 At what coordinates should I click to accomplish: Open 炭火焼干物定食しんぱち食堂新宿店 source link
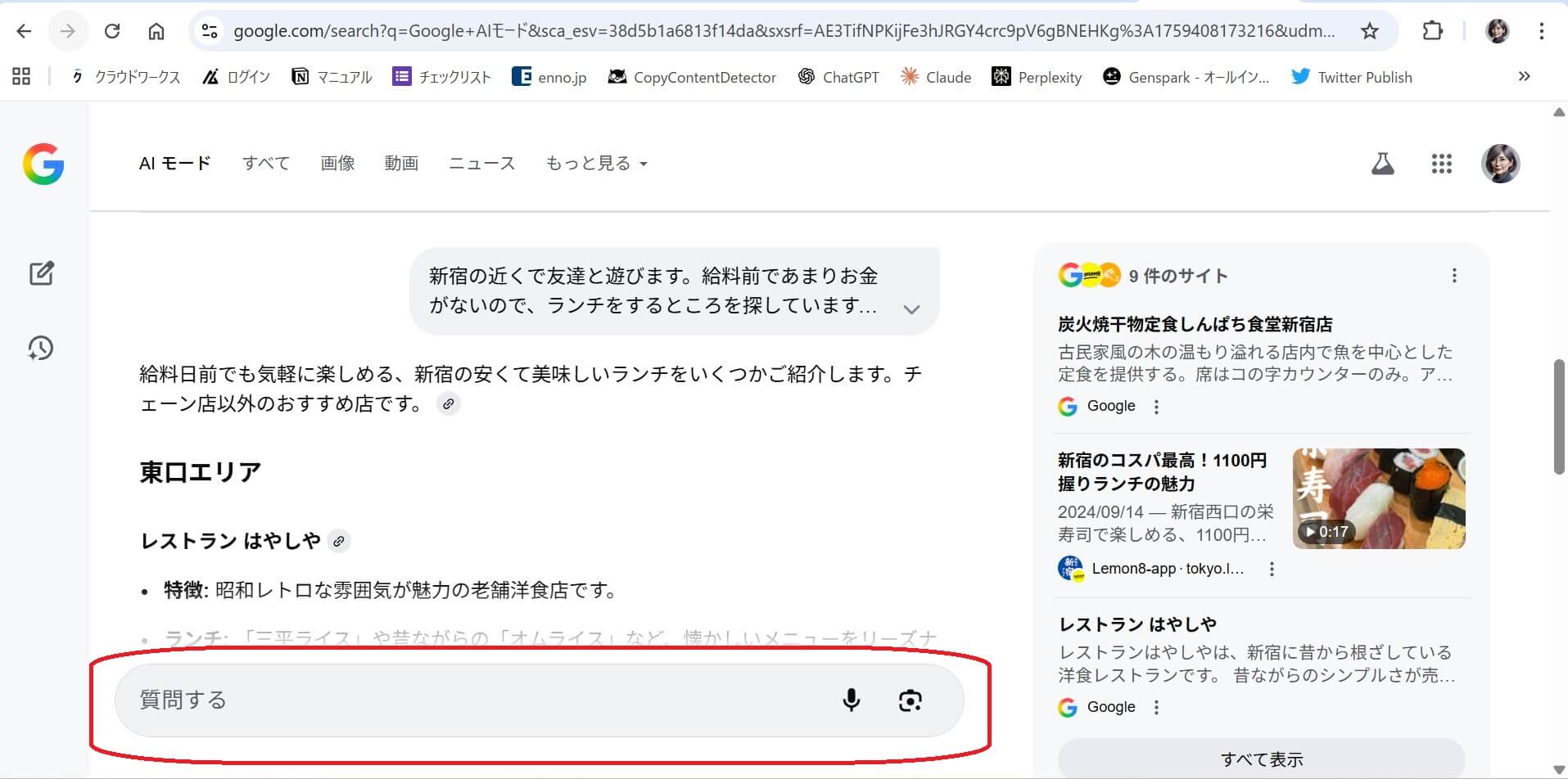click(x=1195, y=325)
